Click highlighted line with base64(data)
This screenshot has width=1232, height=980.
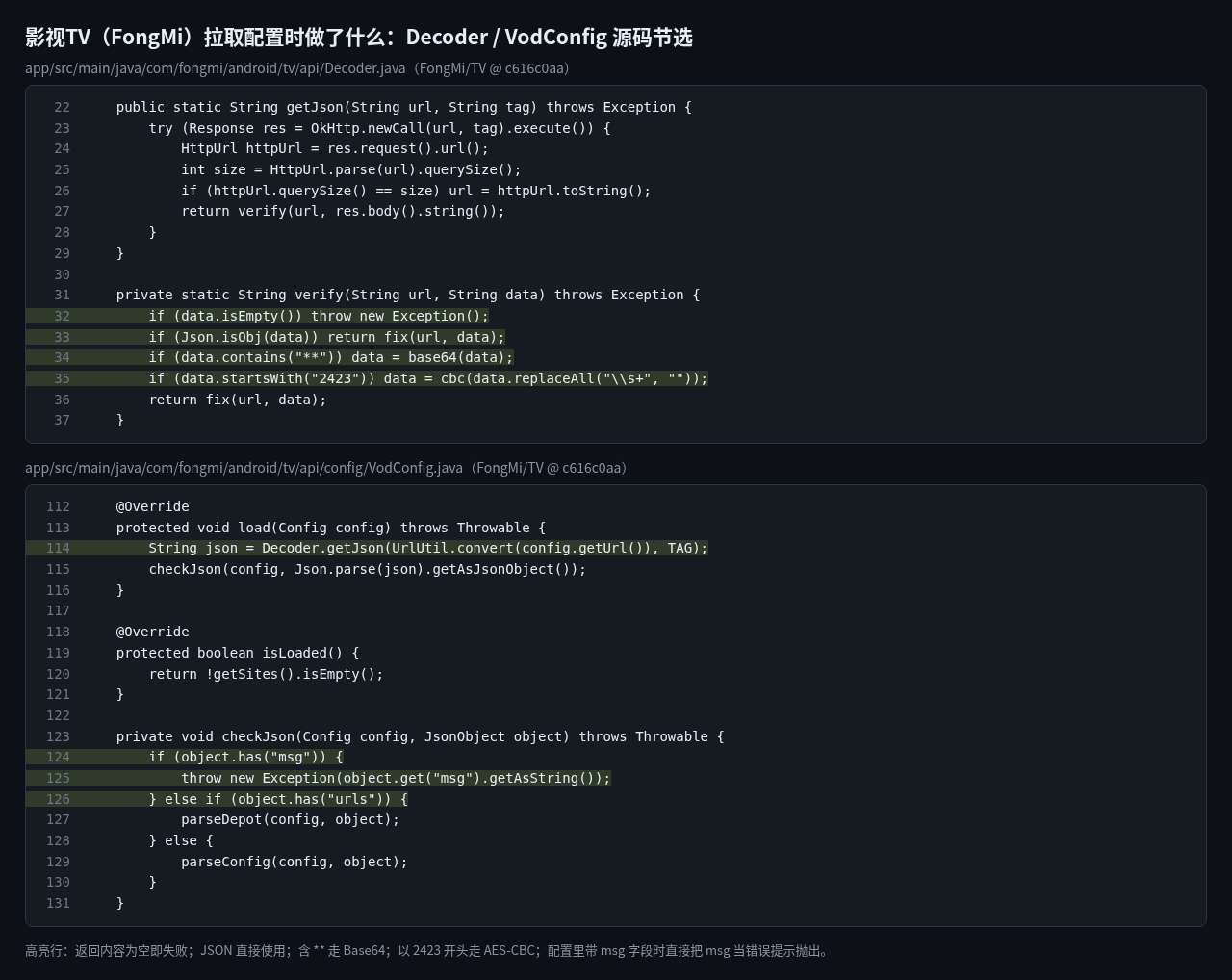pos(331,357)
